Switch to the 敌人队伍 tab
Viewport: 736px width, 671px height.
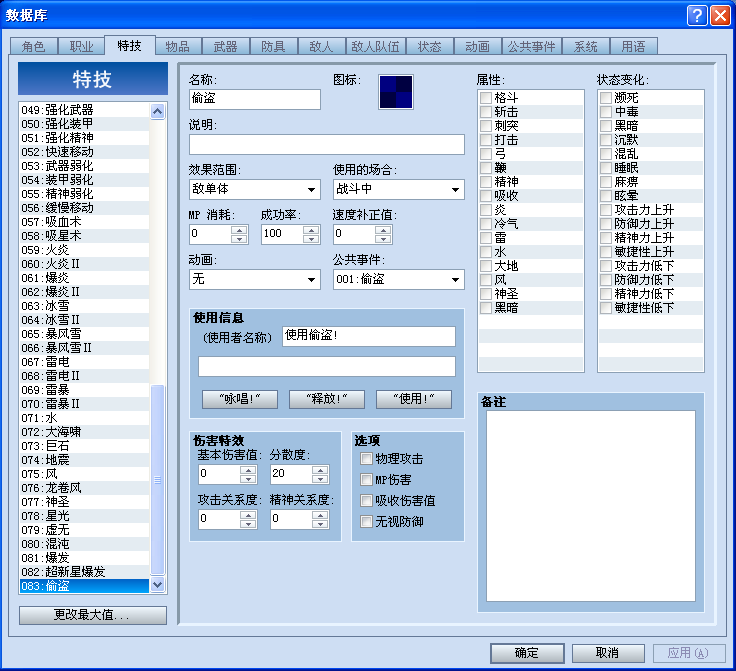376,46
